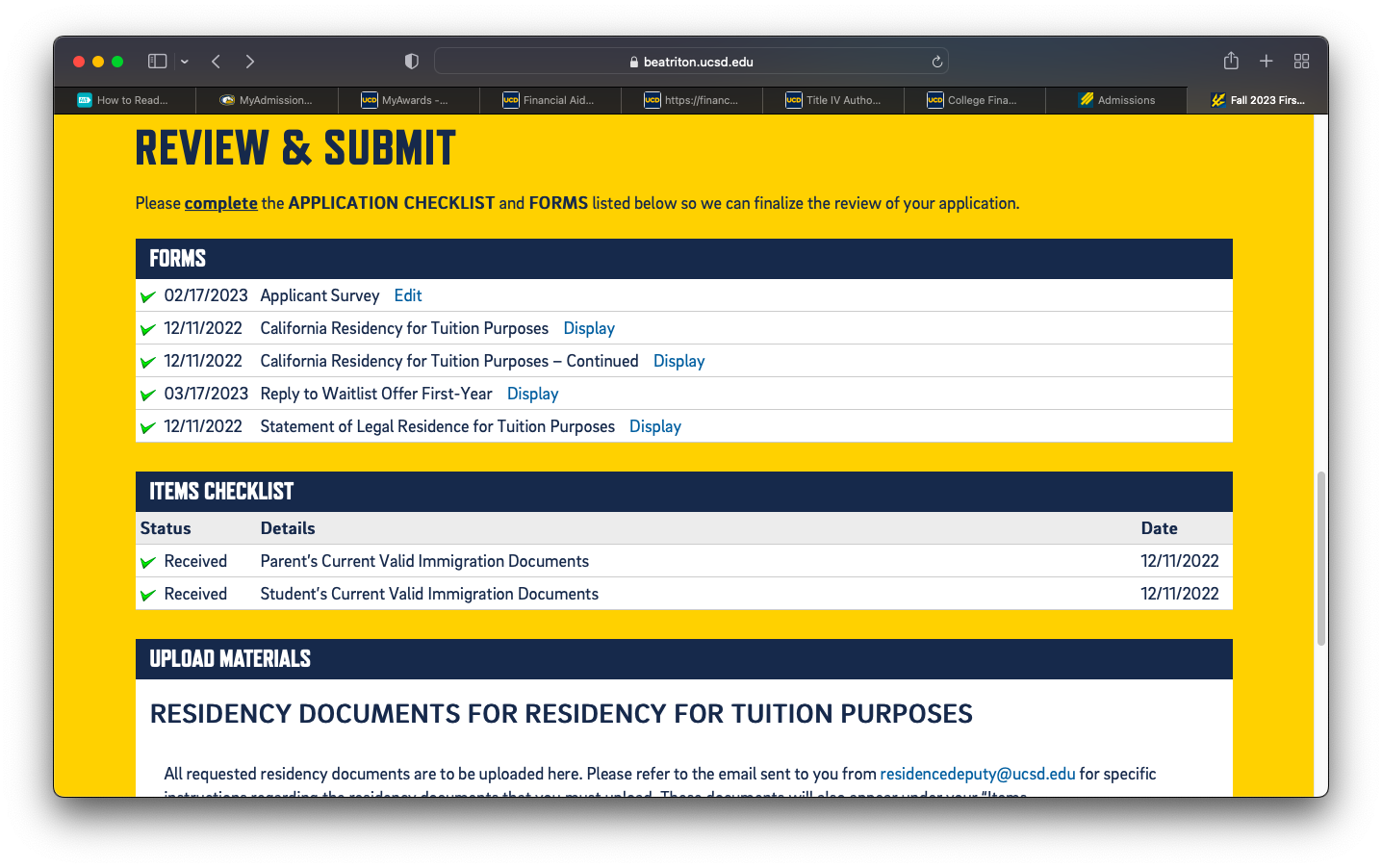The height and width of the screenshot is (868, 1382).
Task: Click the residencedeputy@ucsd.edu email link
Action: tap(977, 774)
